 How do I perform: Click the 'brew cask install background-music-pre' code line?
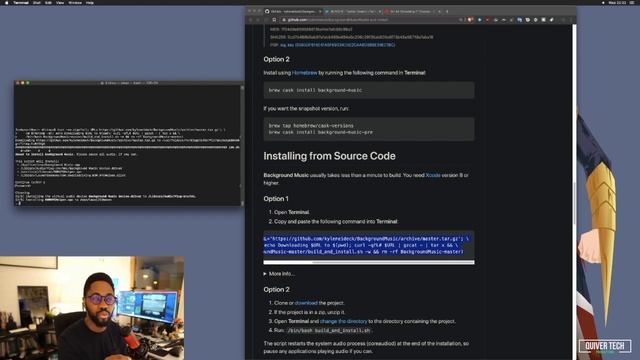[x=320, y=132]
